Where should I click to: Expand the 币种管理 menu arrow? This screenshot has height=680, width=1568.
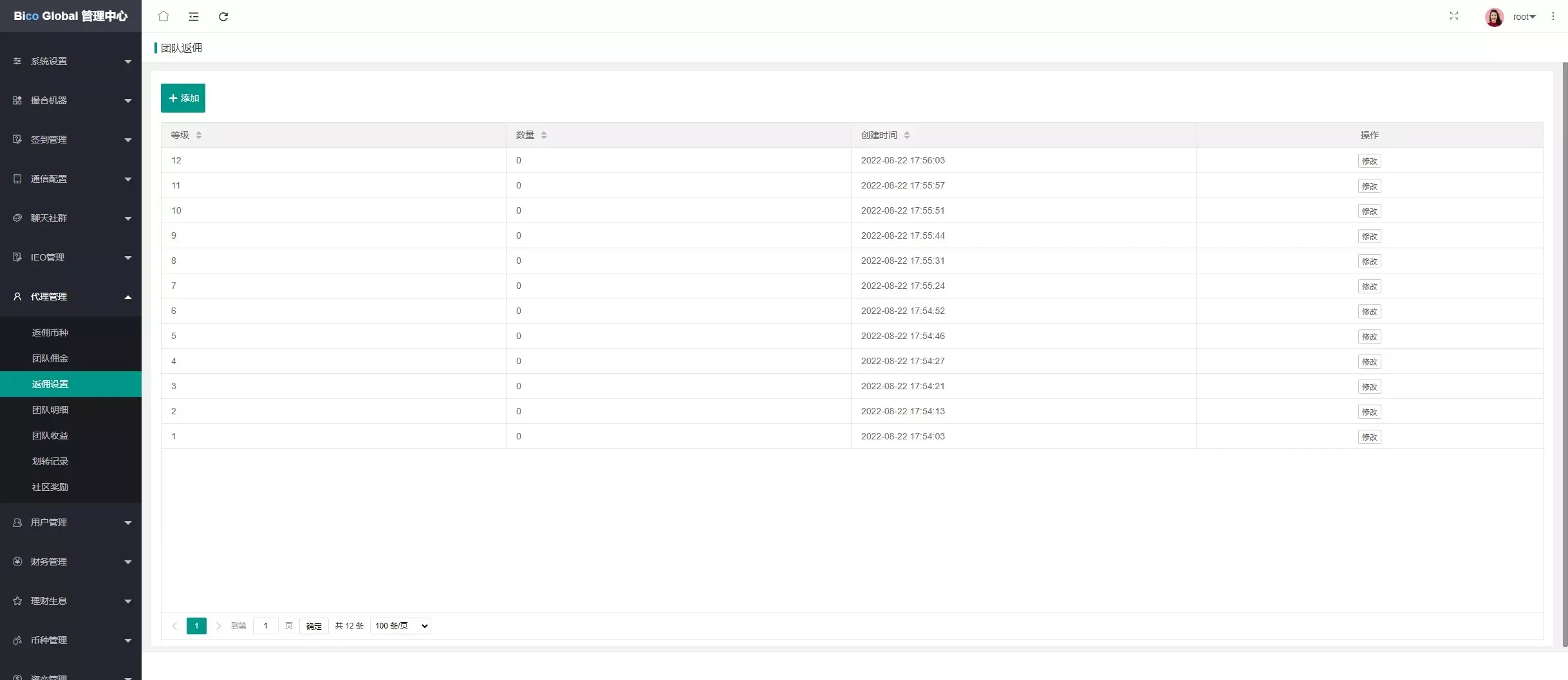pyautogui.click(x=128, y=641)
